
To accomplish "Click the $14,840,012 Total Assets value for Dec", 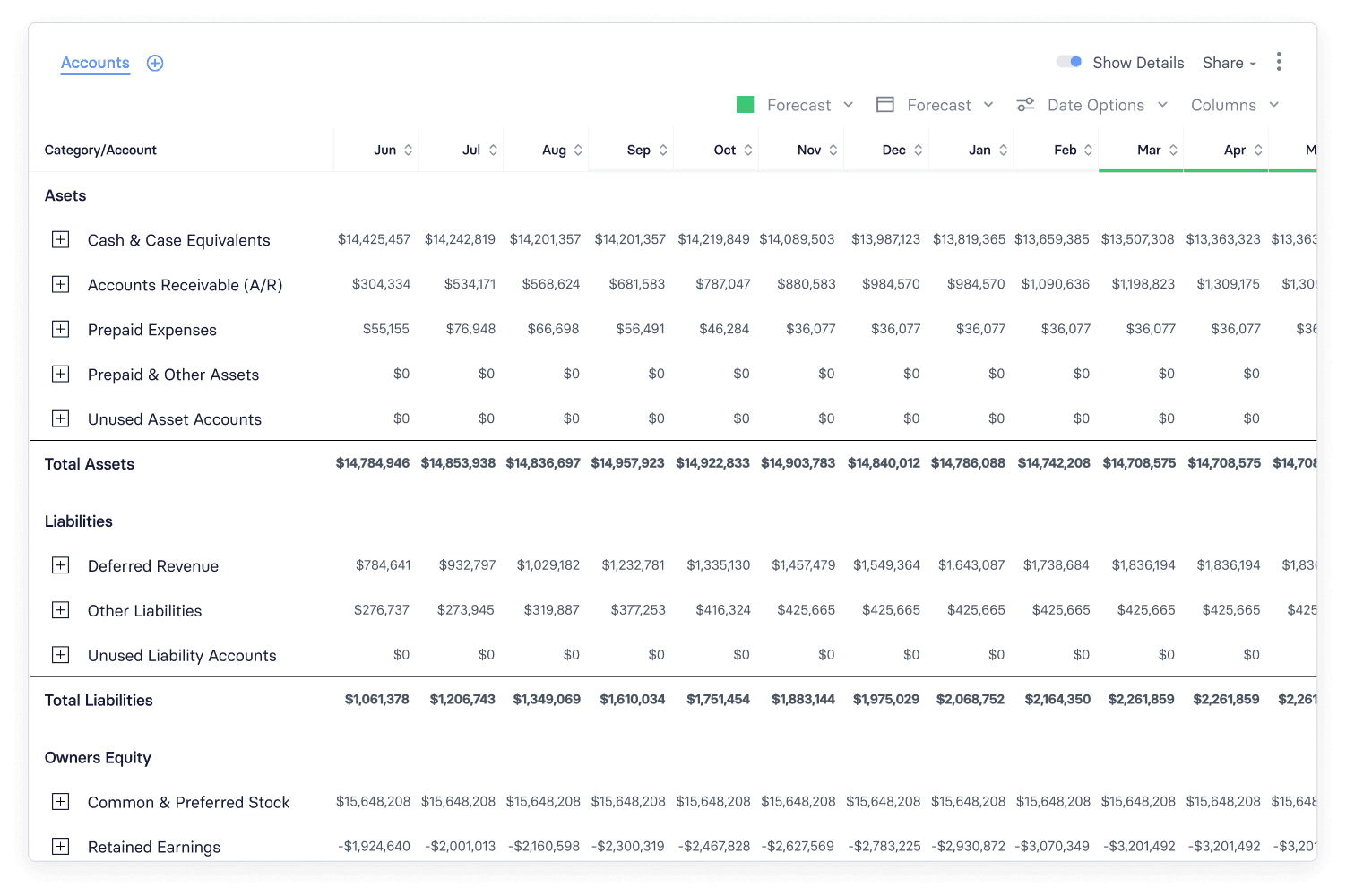I will point(884,463).
